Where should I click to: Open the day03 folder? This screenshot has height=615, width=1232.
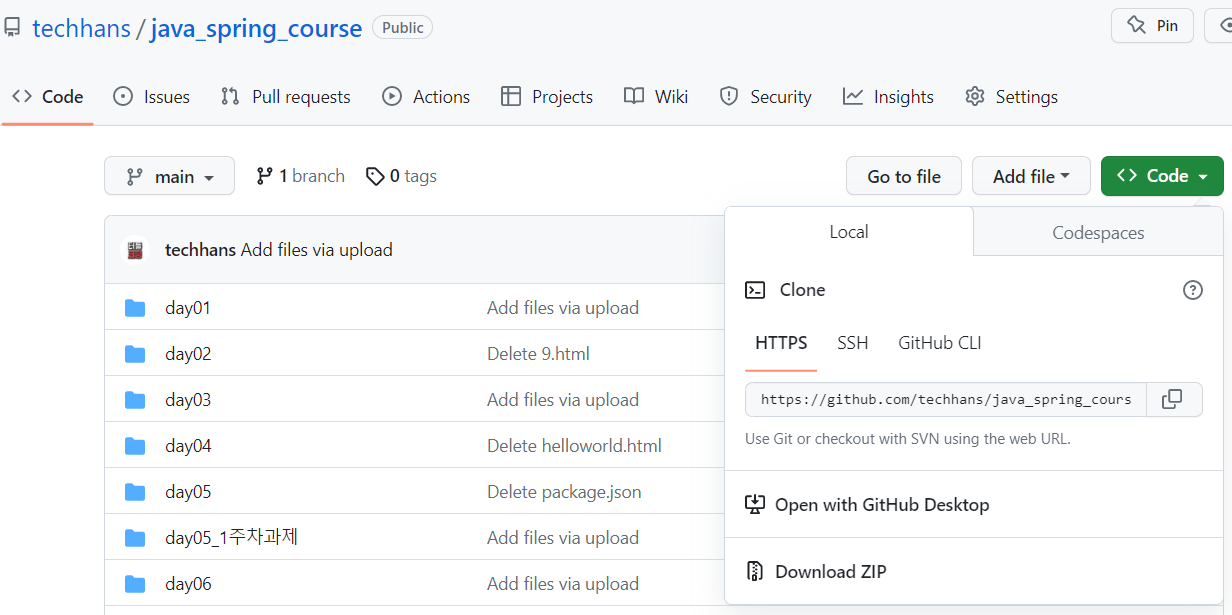tap(188, 400)
